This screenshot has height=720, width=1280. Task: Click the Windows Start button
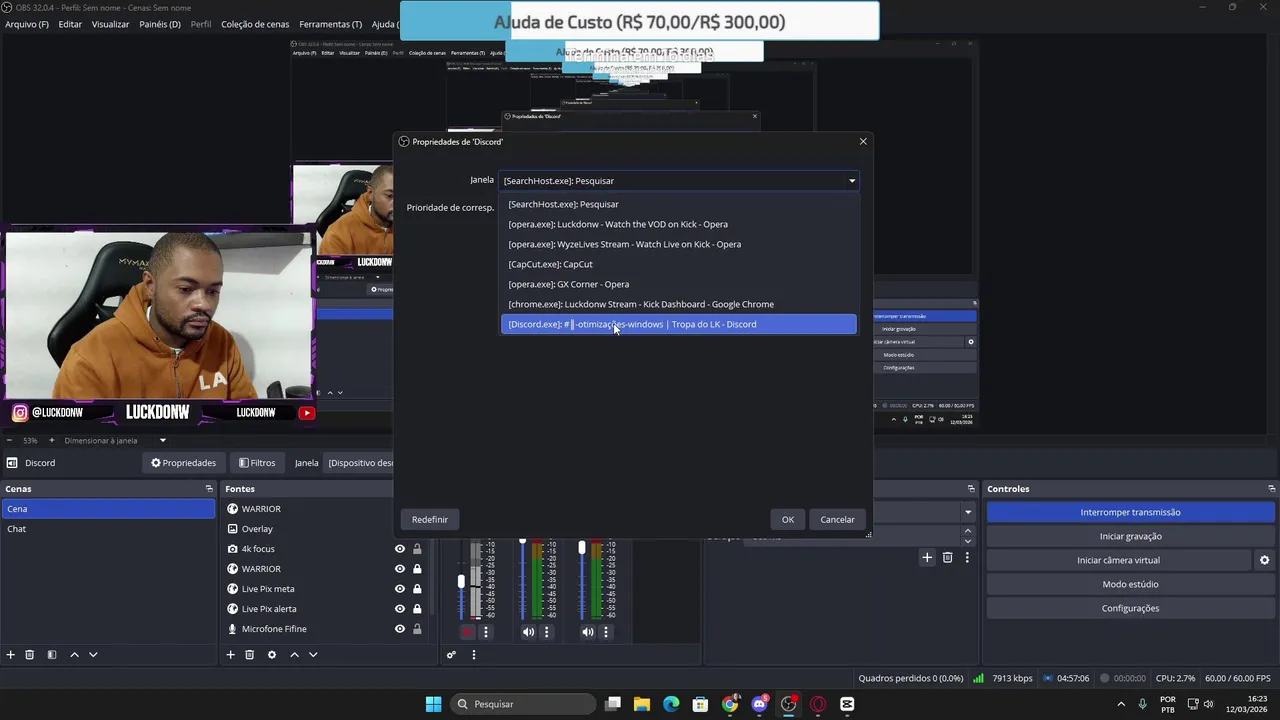pos(433,704)
